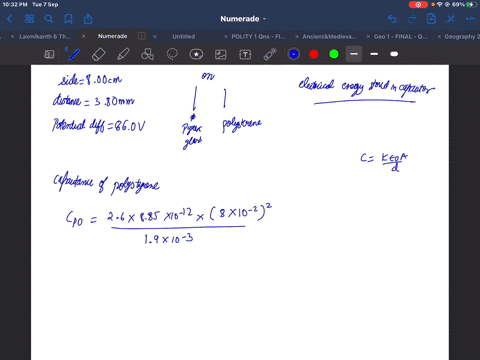Undo the last stroke
The height and width of the screenshot is (360, 480).
(x=392, y=19)
